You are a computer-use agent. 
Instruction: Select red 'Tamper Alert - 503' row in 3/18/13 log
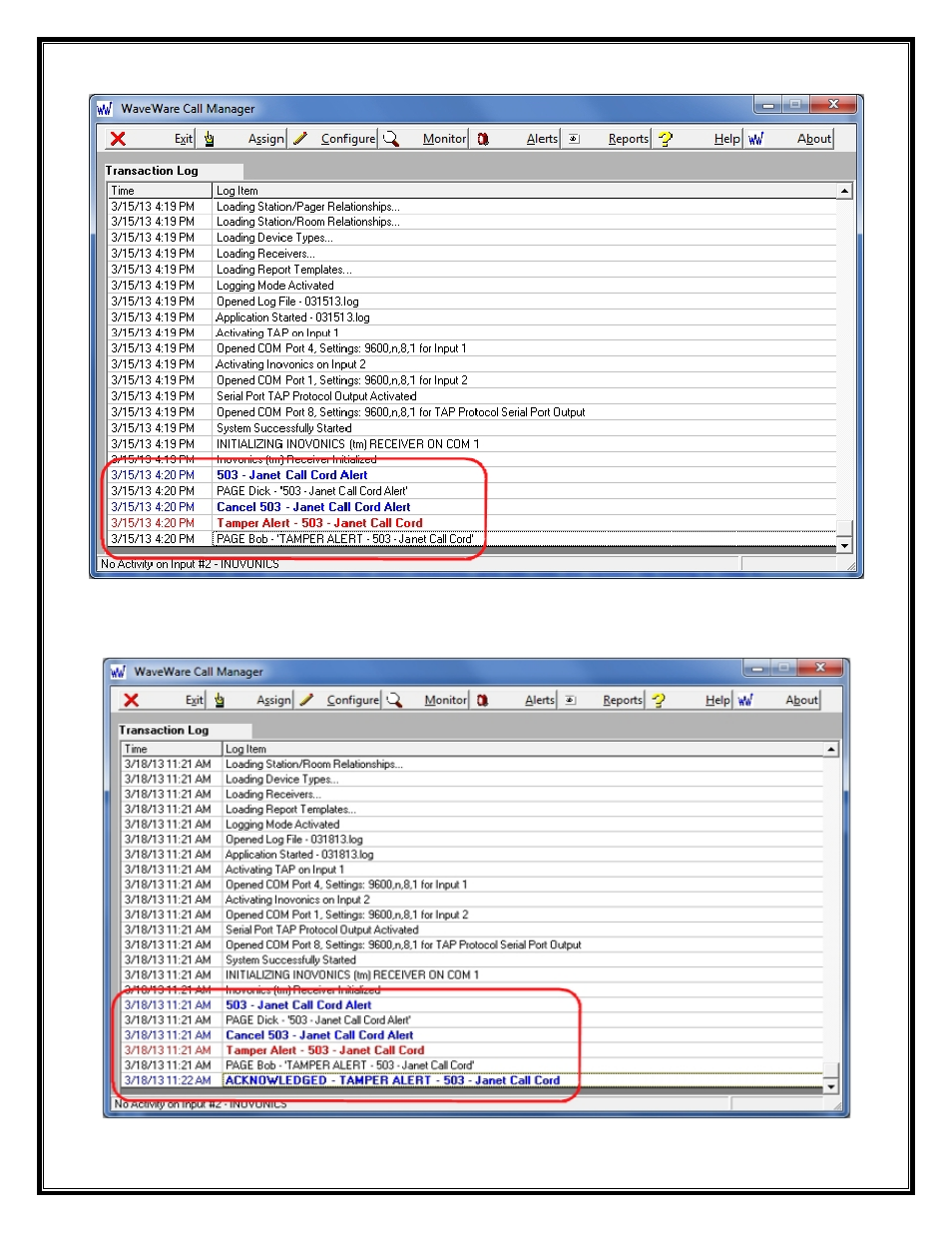point(472,1050)
